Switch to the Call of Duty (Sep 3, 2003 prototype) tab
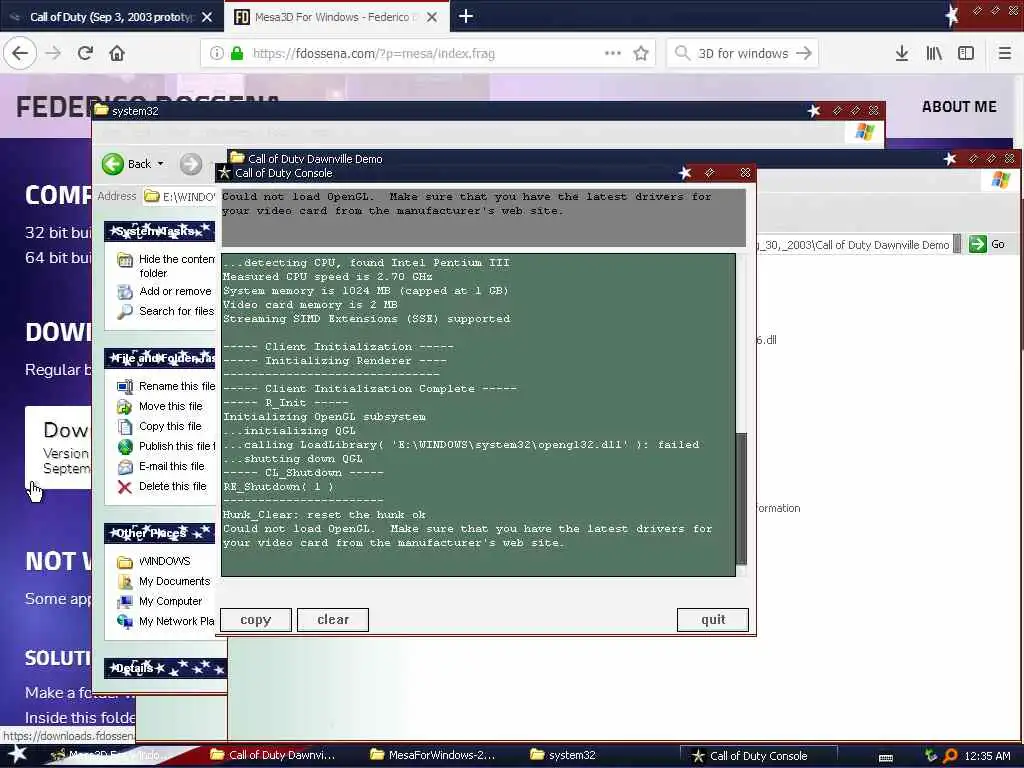1024x768 pixels. pyautogui.click(x=112, y=17)
